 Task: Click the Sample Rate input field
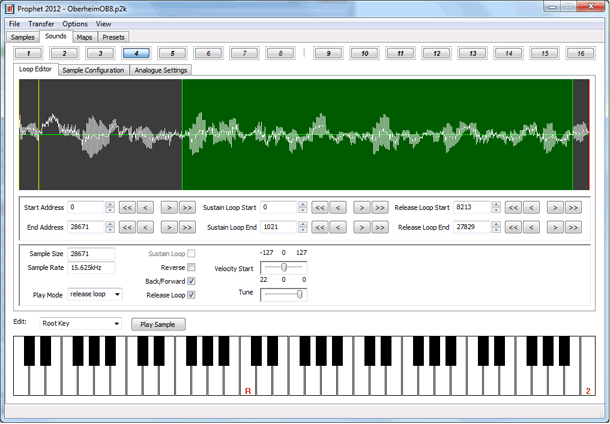90,268
